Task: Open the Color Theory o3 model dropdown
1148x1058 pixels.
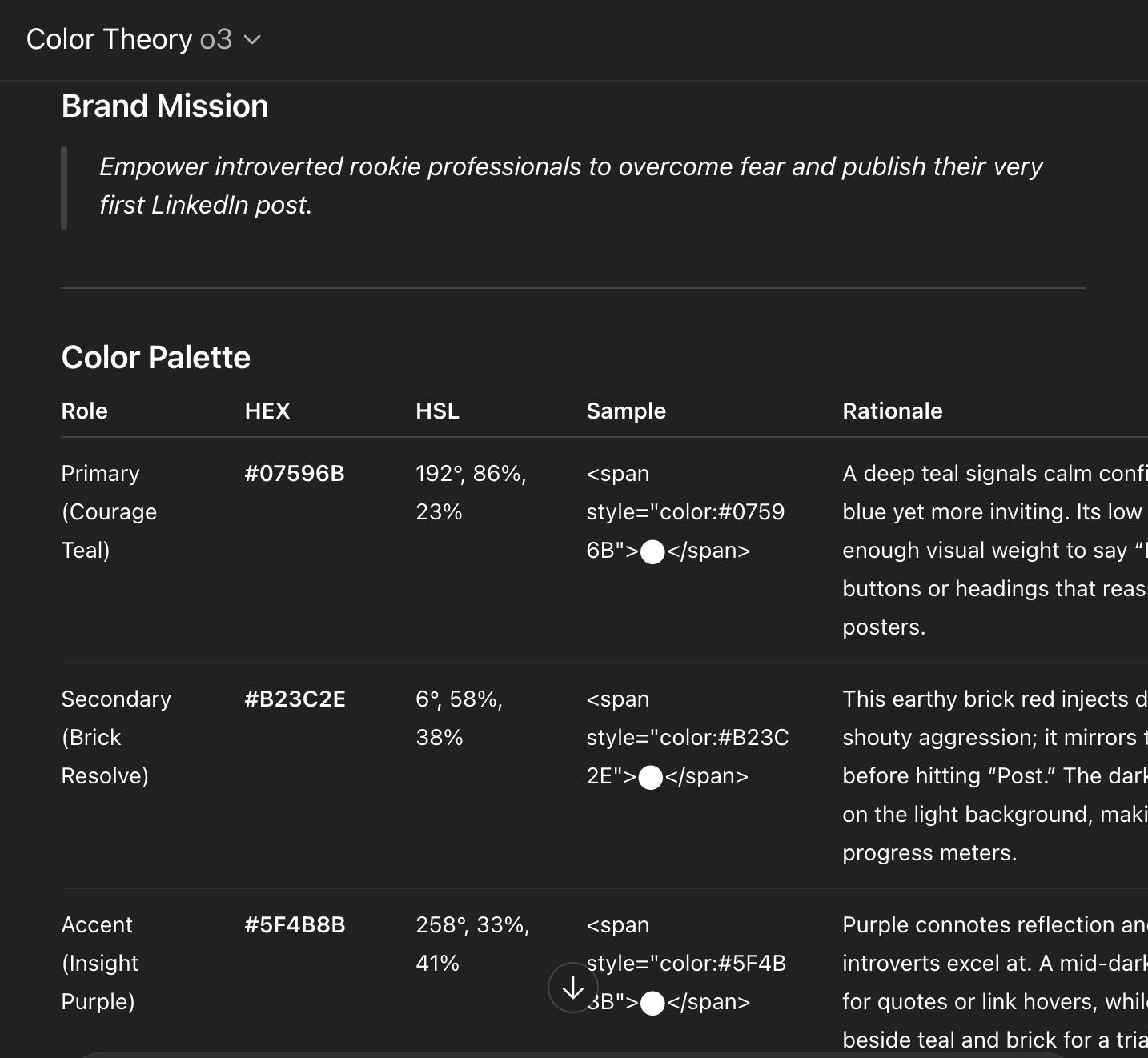Action: click(144, 39)
